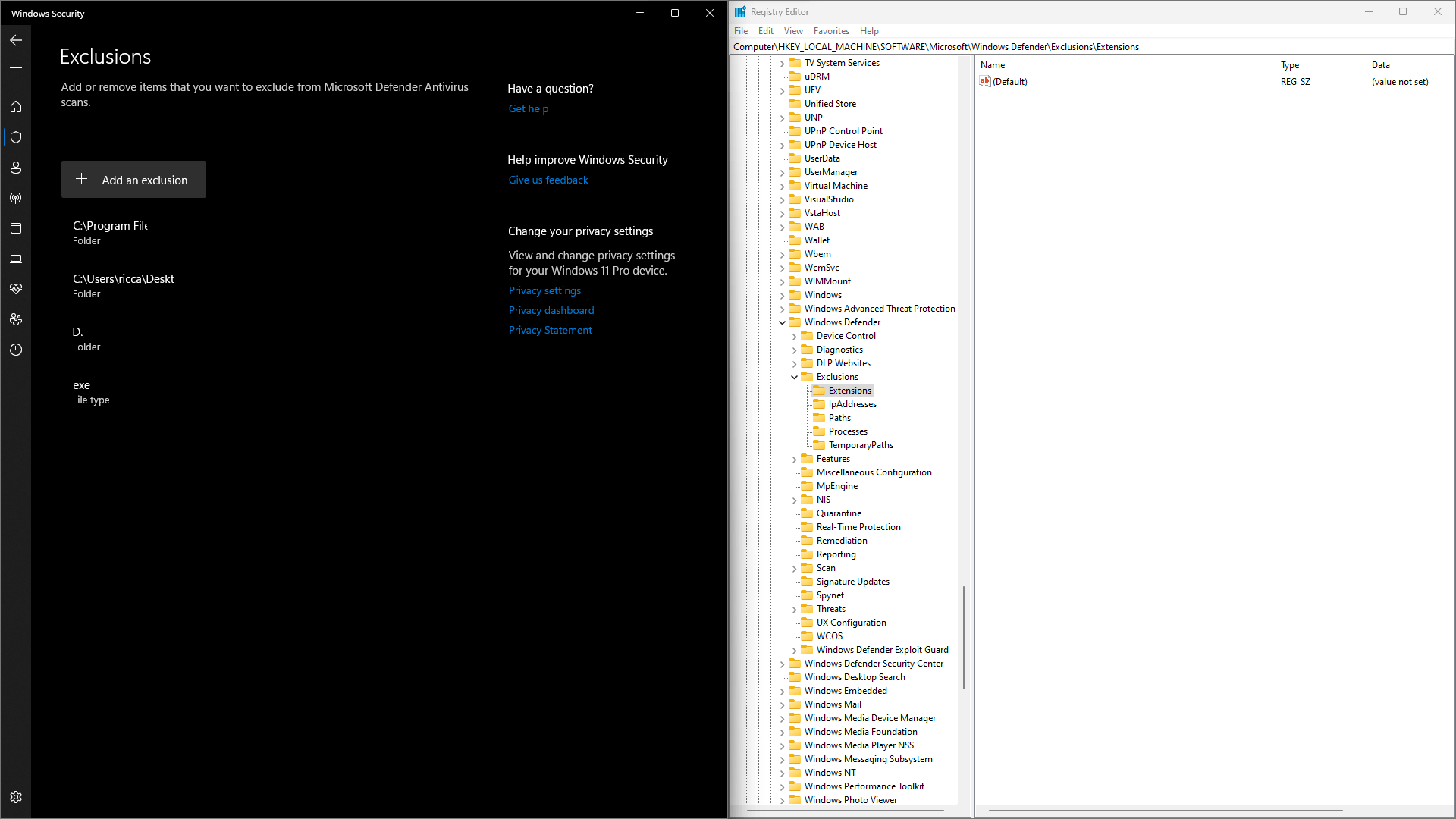Open App & browser control icon
1456x819 pixels.
pos(16,228)
